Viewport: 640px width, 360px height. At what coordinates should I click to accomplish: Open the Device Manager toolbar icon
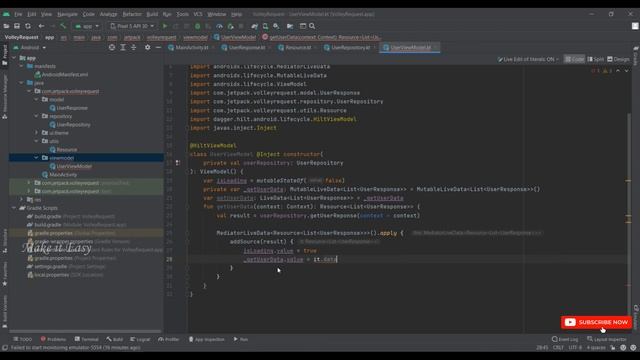click(265, 26)
